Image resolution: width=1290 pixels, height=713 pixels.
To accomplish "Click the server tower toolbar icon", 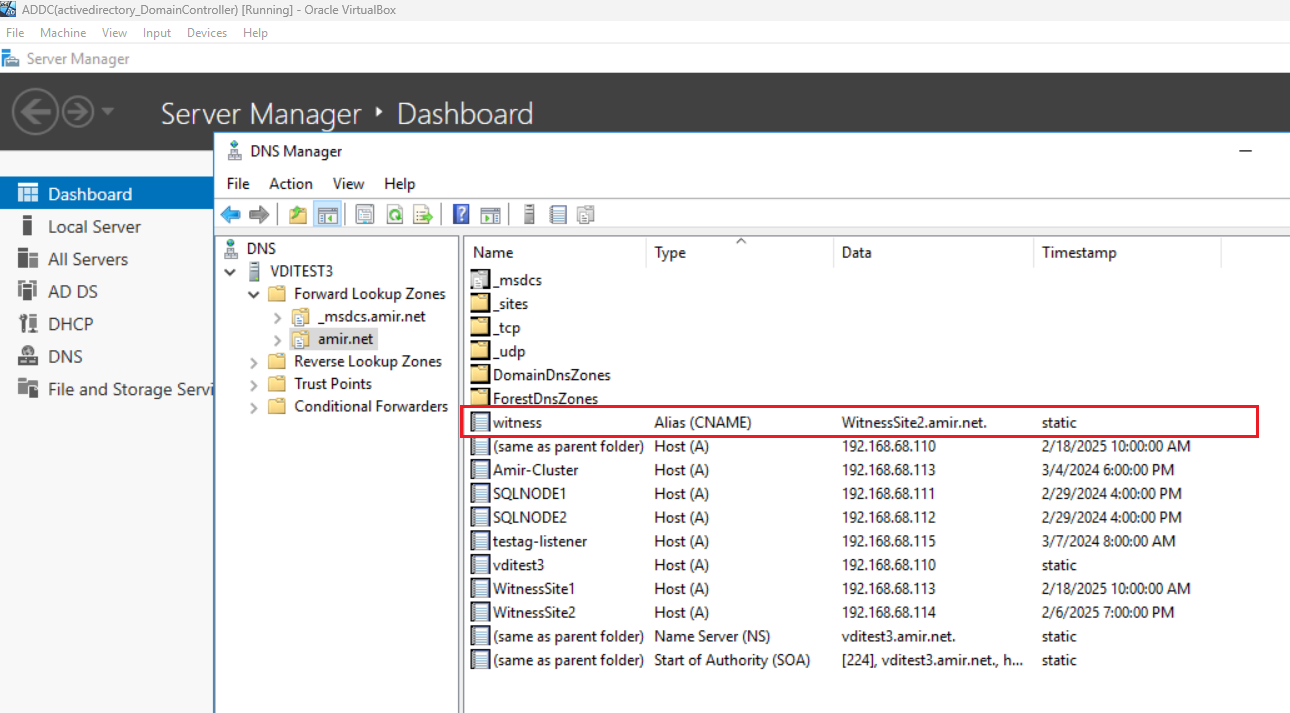I will (x=529, y=214).
